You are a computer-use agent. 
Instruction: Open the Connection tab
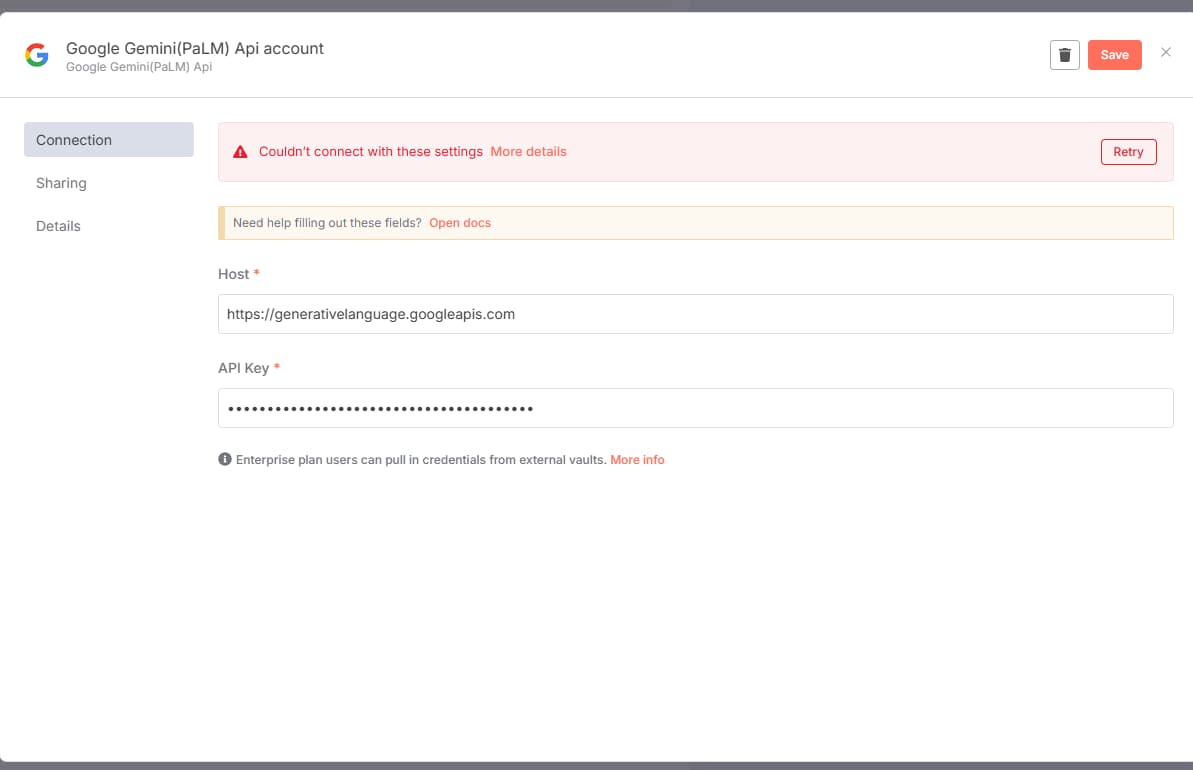pyautogui.click(x=108, y=140)
